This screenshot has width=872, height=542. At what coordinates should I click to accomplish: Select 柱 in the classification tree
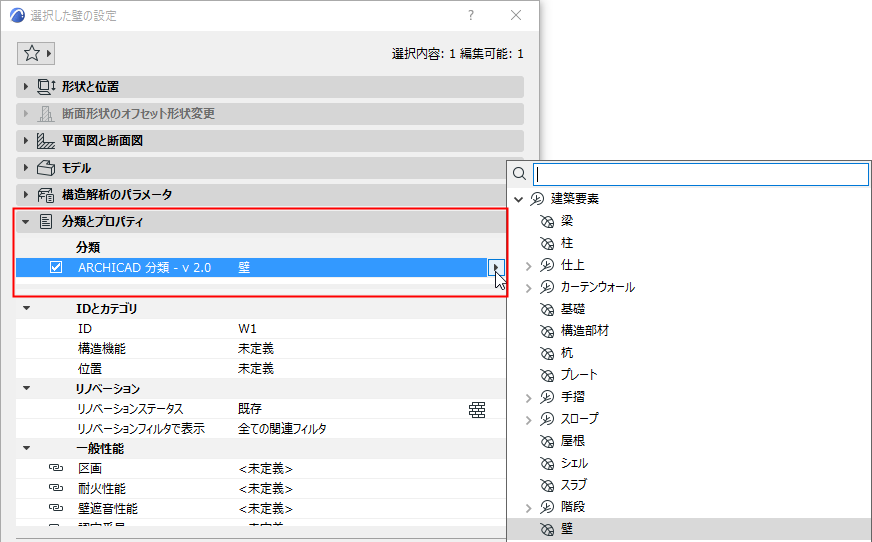click(567, 243)
